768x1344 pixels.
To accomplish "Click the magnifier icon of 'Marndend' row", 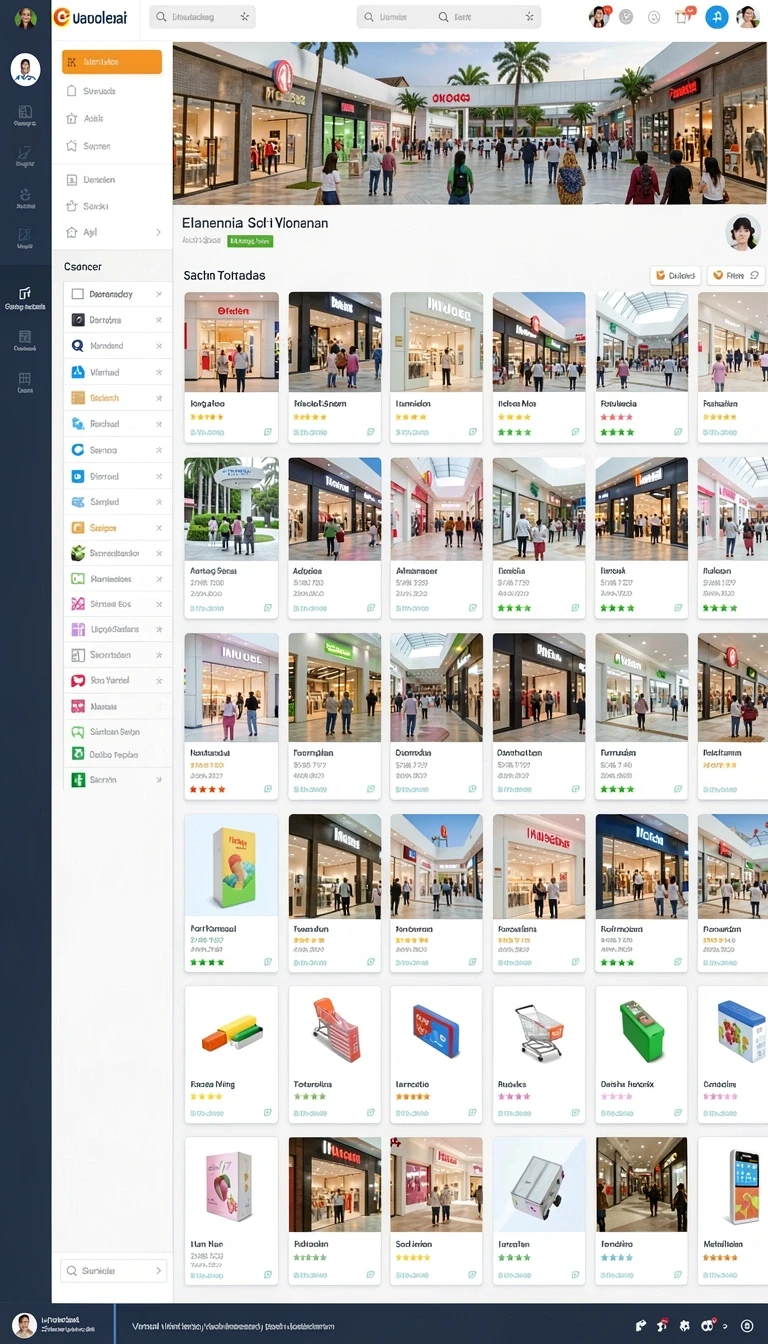I will 78,346.
